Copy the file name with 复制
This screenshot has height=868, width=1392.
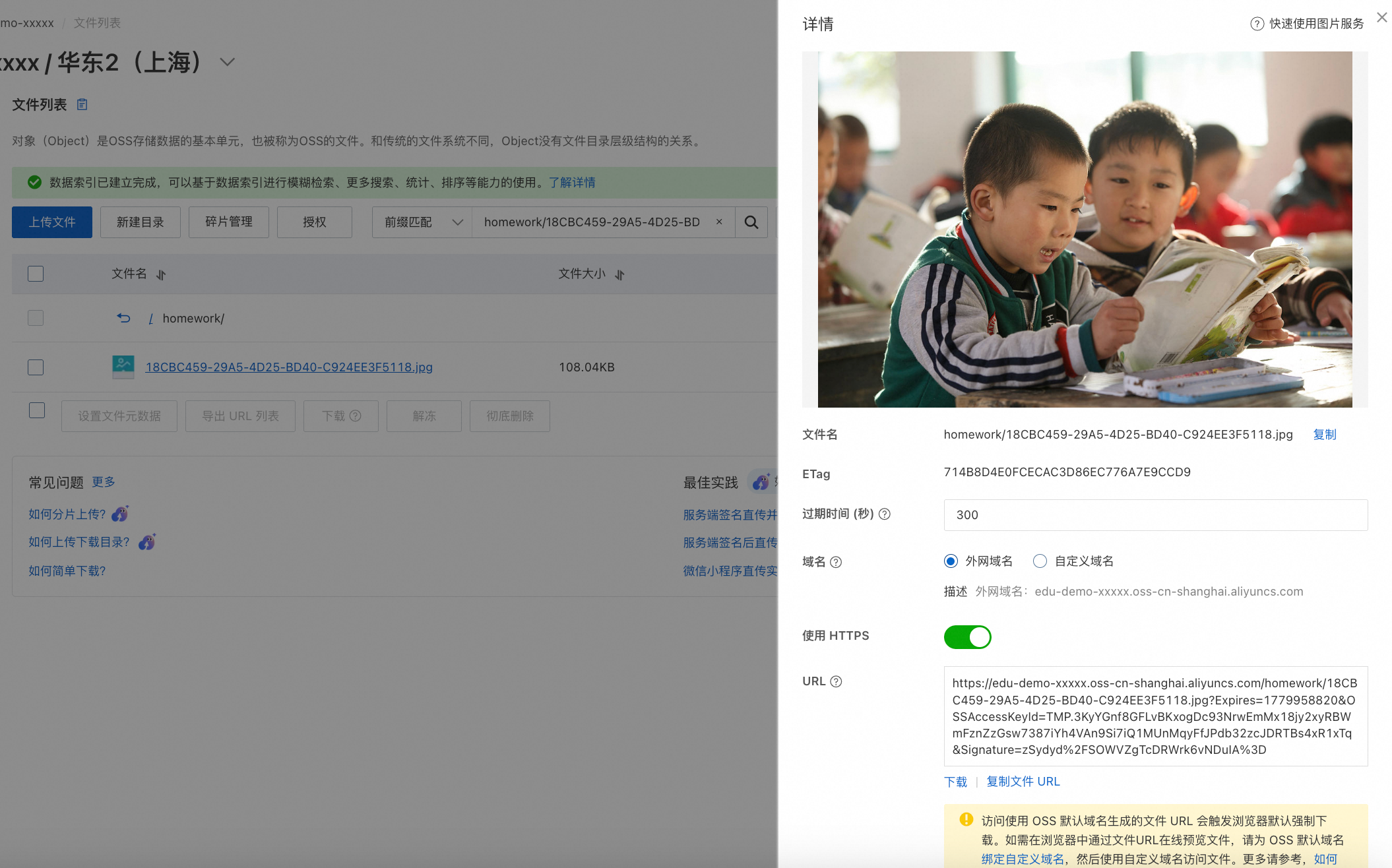click(x=1324, y=435)
